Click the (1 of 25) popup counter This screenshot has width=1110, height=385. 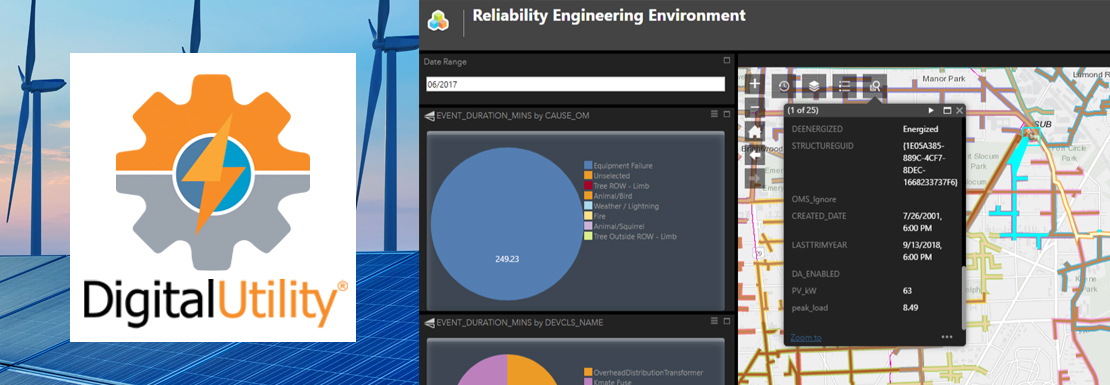point(803,110)
